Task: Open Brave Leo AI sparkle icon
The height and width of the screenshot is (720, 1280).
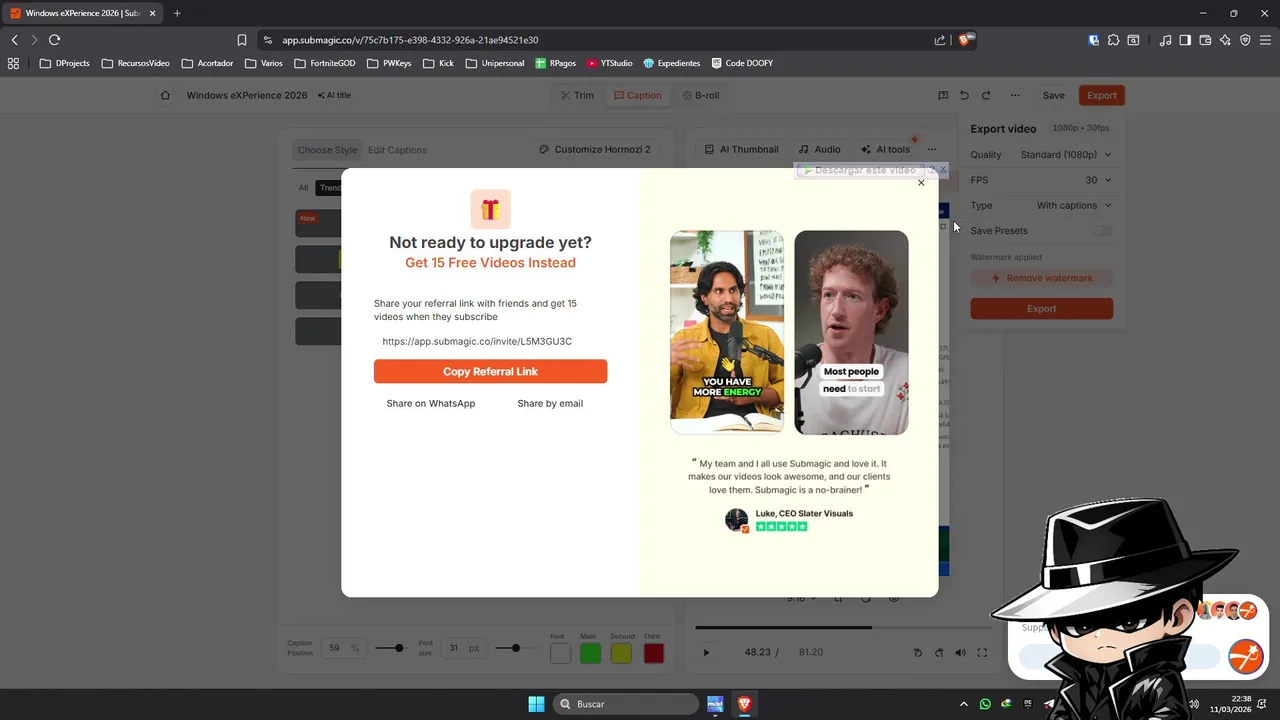Action: click(1225, 40)
